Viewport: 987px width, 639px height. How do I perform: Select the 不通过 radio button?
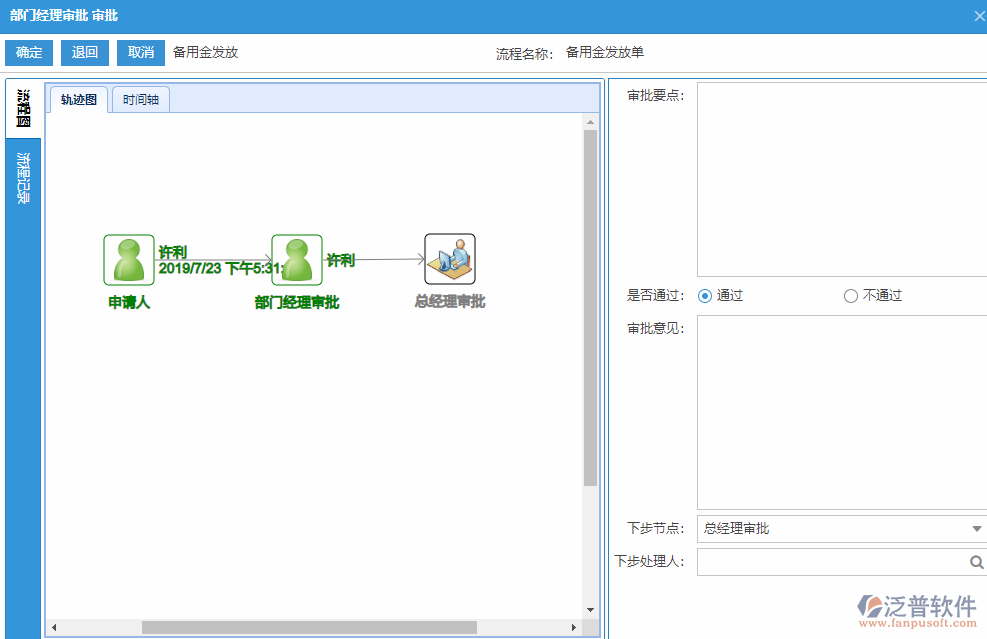click(x=849, y=295)
